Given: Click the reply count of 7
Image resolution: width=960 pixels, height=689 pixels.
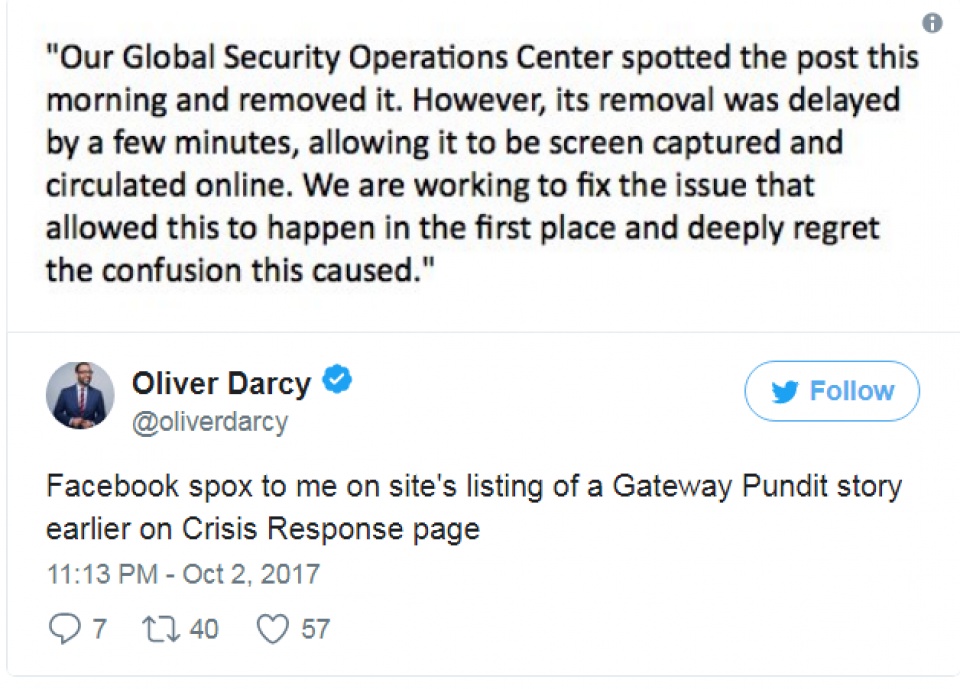Looking at the screenshot, I should point(100,628).
